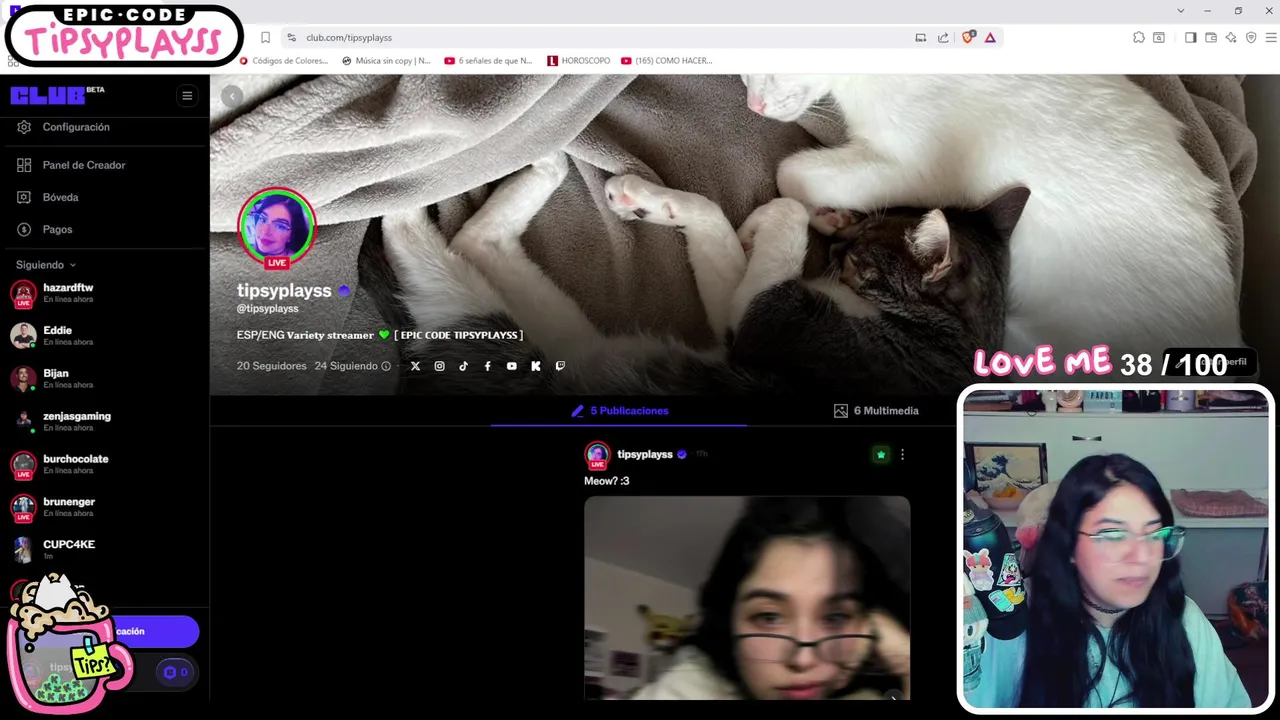Image resolution: width=1280 pixels, height=720 pixels.
Task: Open the Códigos de Colores bookmark
Action: pyautogui.click(x=283, y=61)
